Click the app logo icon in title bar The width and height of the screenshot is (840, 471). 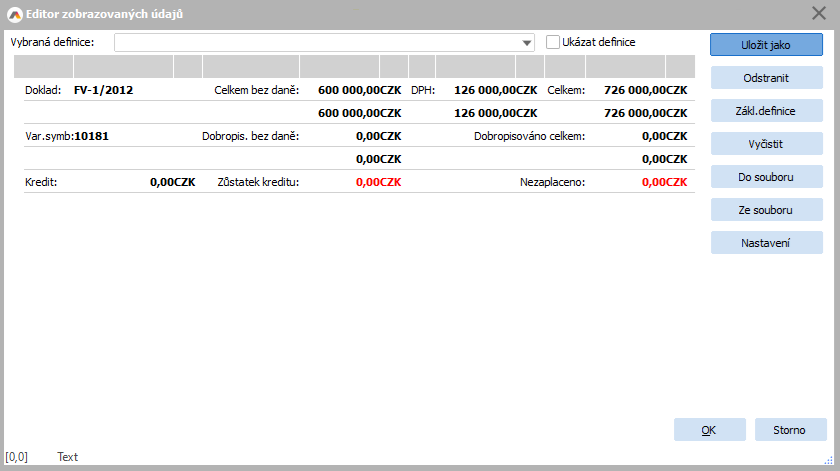click(x=14, y=14)
